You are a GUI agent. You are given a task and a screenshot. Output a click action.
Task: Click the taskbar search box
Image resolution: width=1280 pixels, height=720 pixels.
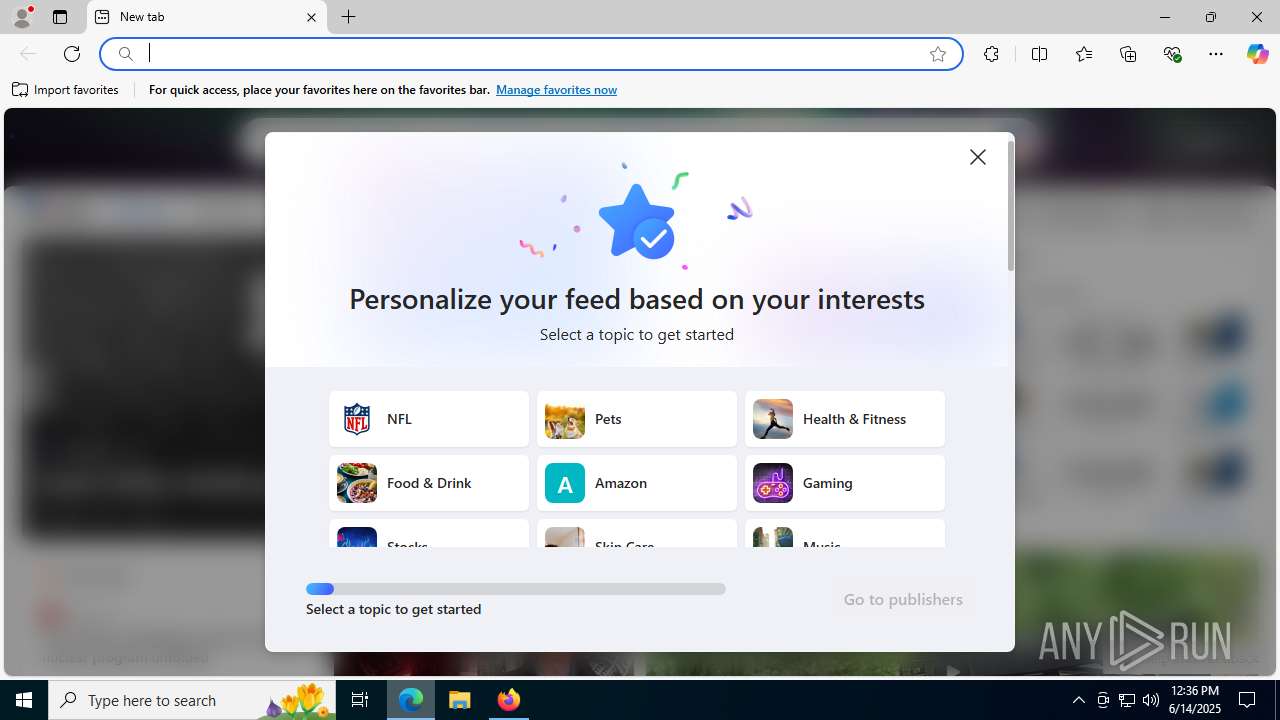[194, 700]
